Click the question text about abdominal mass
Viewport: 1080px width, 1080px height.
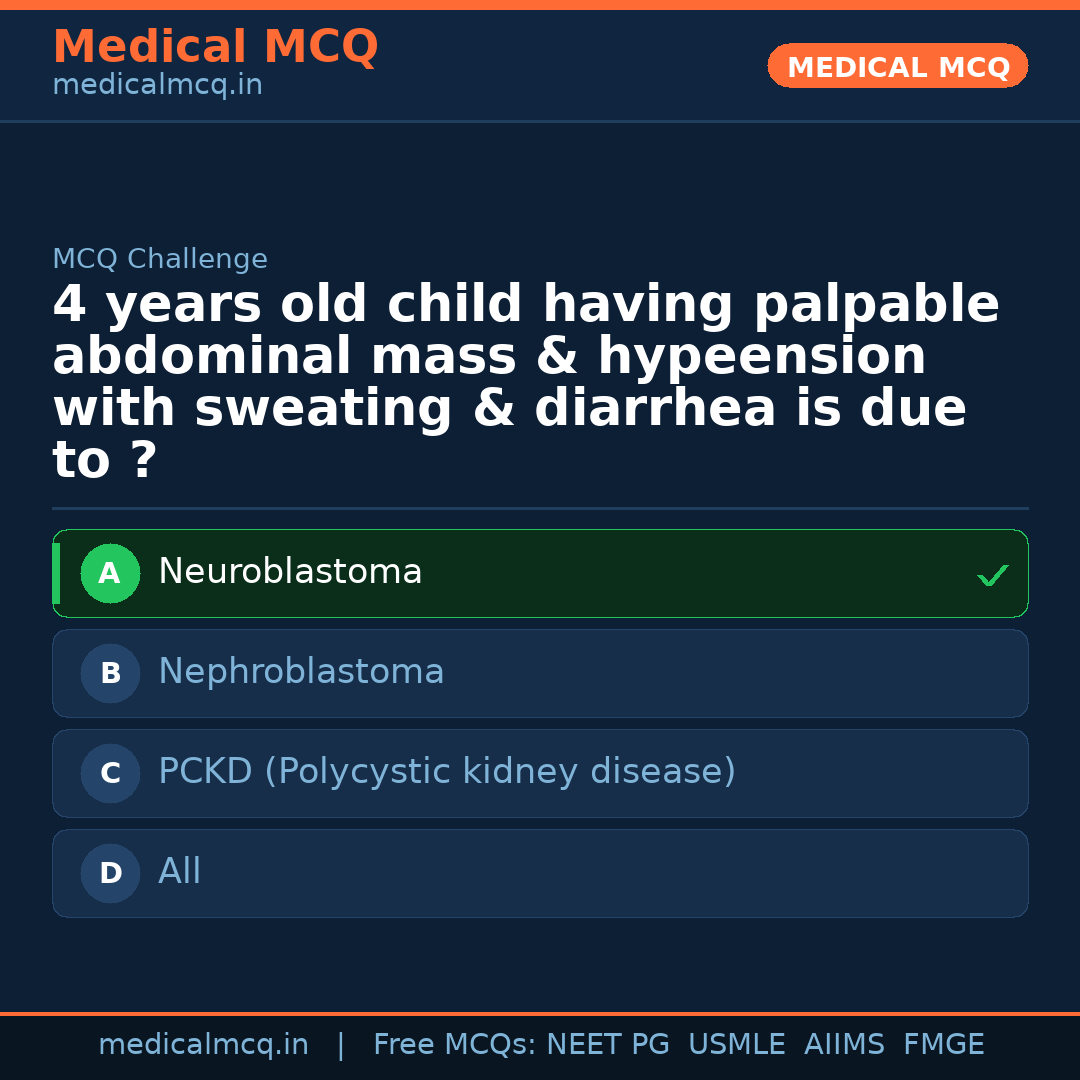pos(526,382)
